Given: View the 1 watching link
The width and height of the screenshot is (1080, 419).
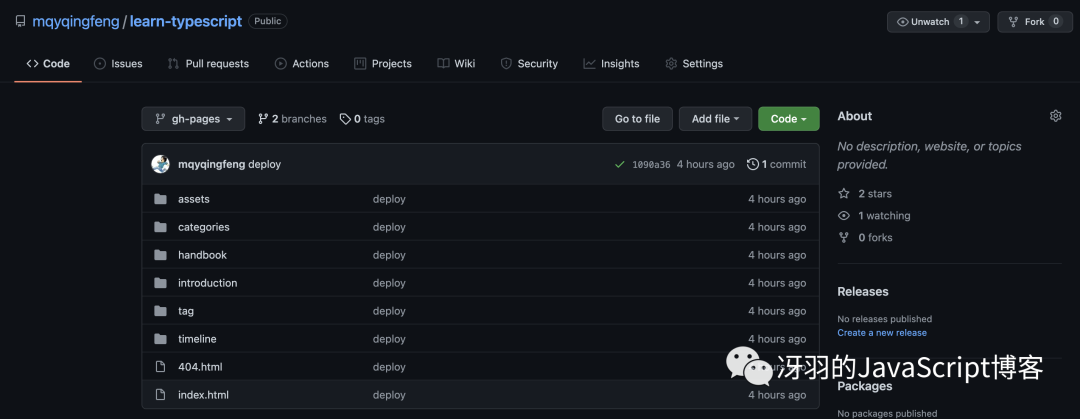Looking at the screenshot, I should click(x=875, y=216).
